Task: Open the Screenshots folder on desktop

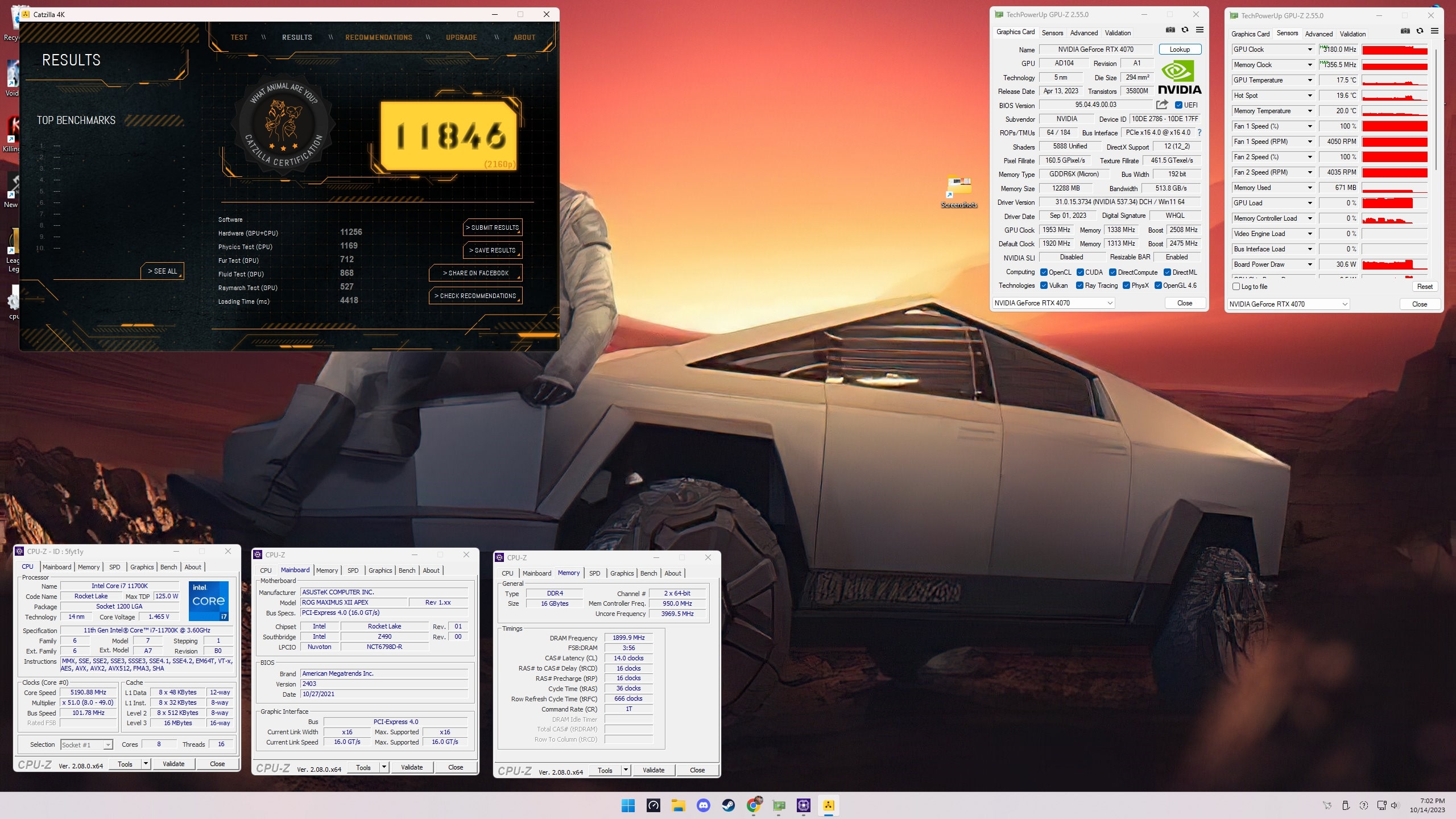Action: point(959,192)
